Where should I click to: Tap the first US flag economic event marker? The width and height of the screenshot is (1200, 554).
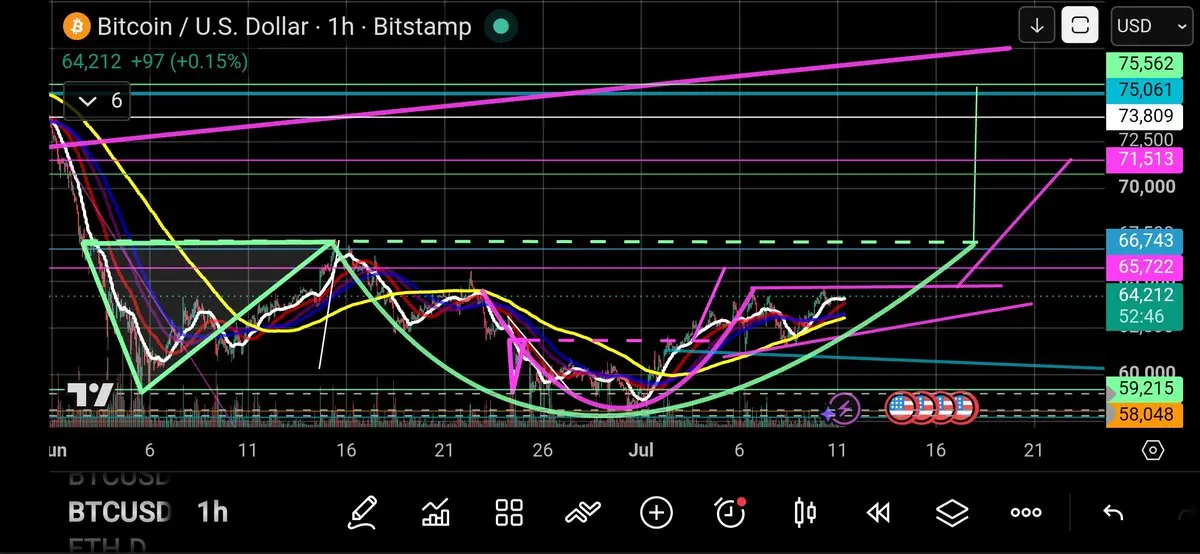pyautogui.click(x=900, y=407)
